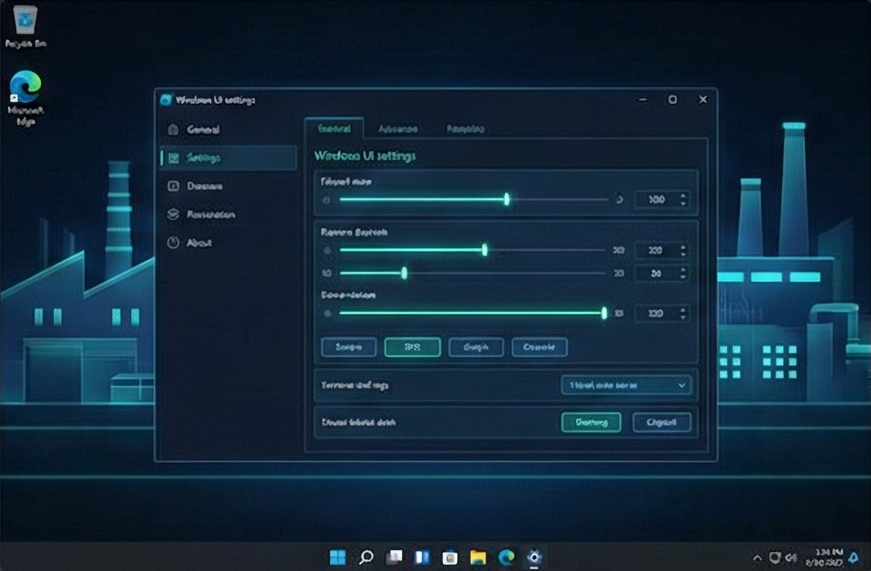This screenshot has height=571, width=871.
Task: Click the round clock-like icon beside About
Action: [173, 243]
